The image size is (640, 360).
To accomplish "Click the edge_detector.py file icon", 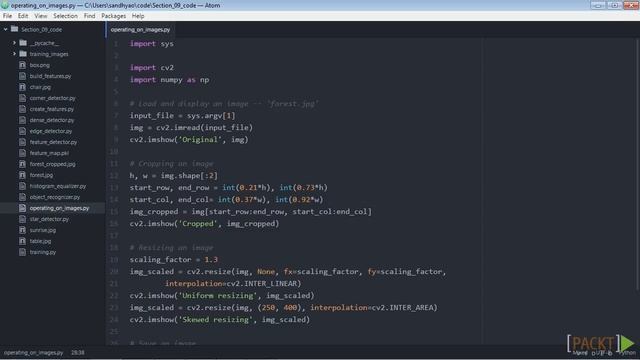I will click(22, 131).
